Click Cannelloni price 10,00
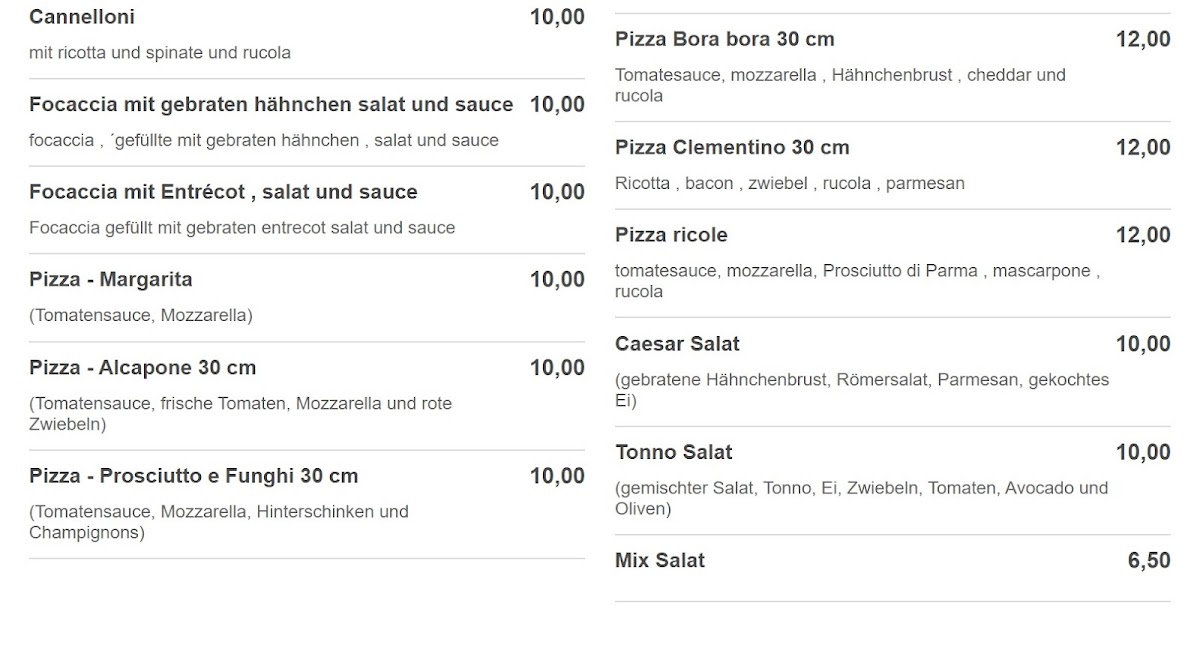This screenshot has width=1200, height=660. click(x=557, y=18)
